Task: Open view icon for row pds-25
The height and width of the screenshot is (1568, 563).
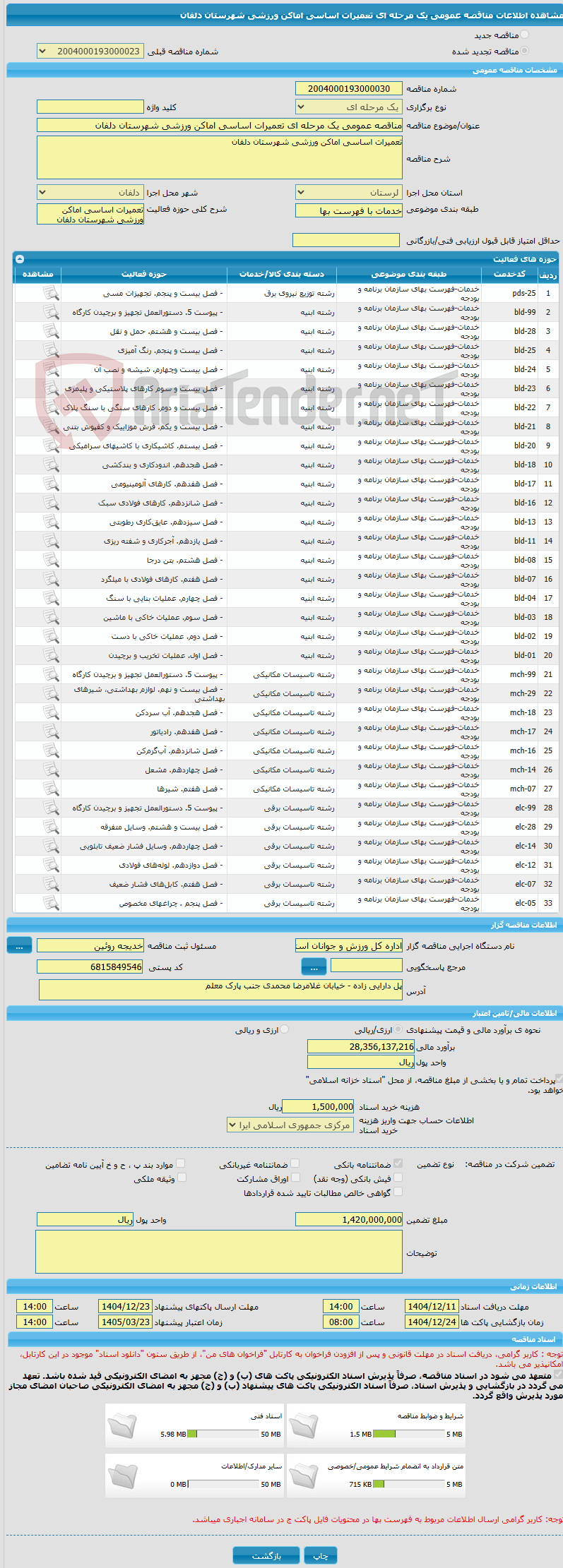Action: point(51,293)
